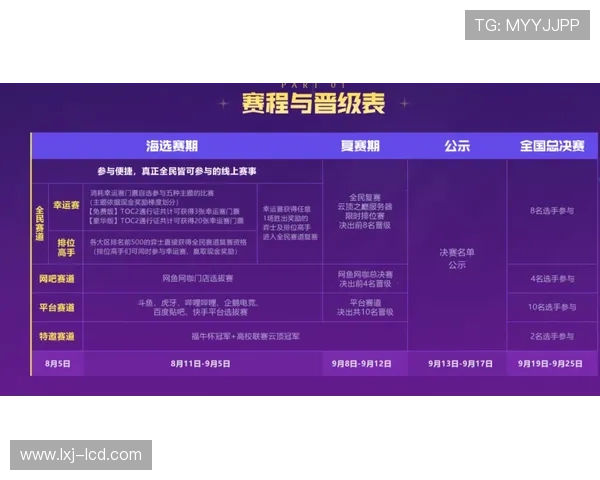Click the 8名选手参与 cell
The height and width of the screenshot is (480, 600).
(552, 211)
